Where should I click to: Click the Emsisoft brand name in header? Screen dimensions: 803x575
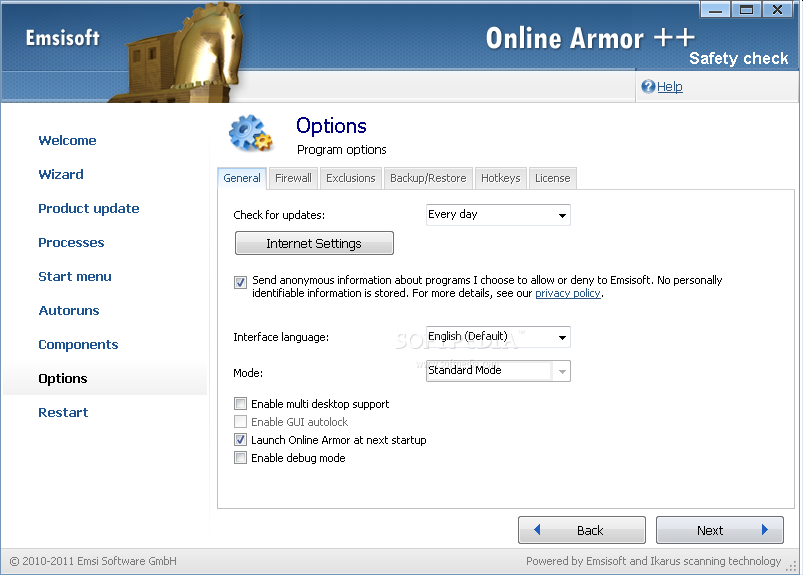[x=62, y=38]
